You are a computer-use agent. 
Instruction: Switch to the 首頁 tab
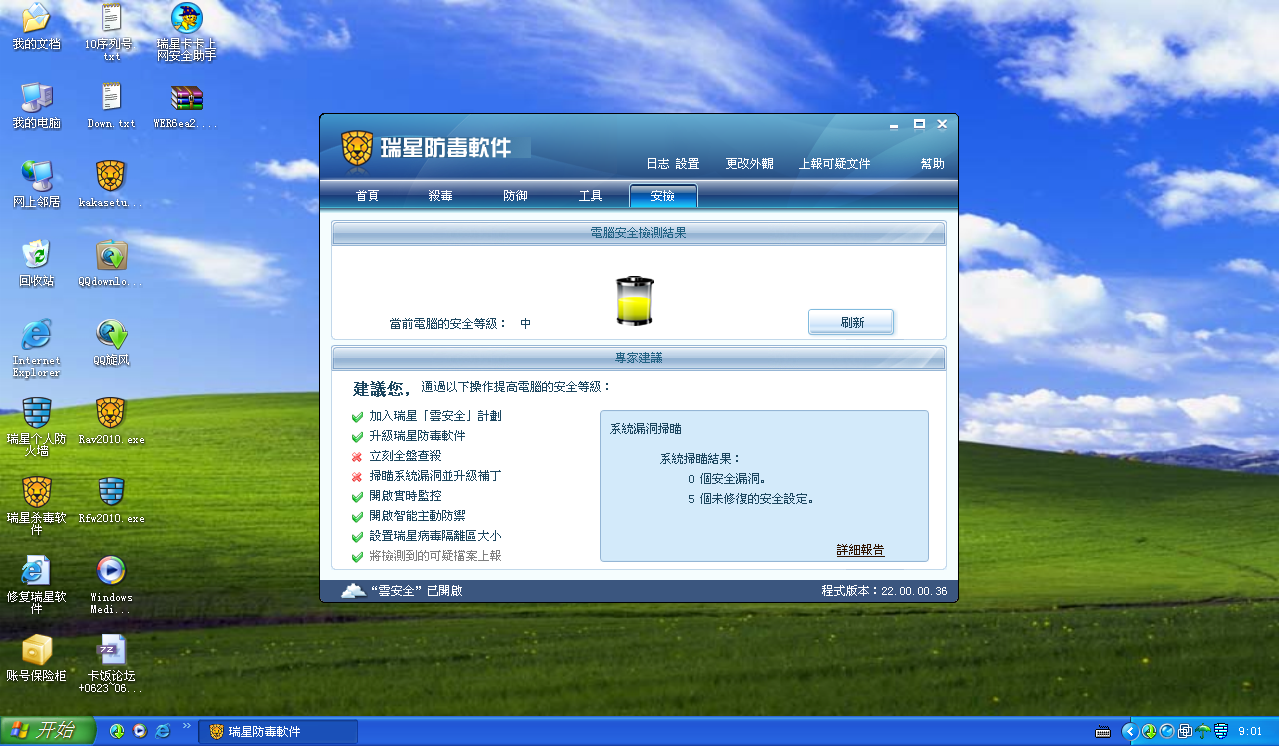(367, 196)
